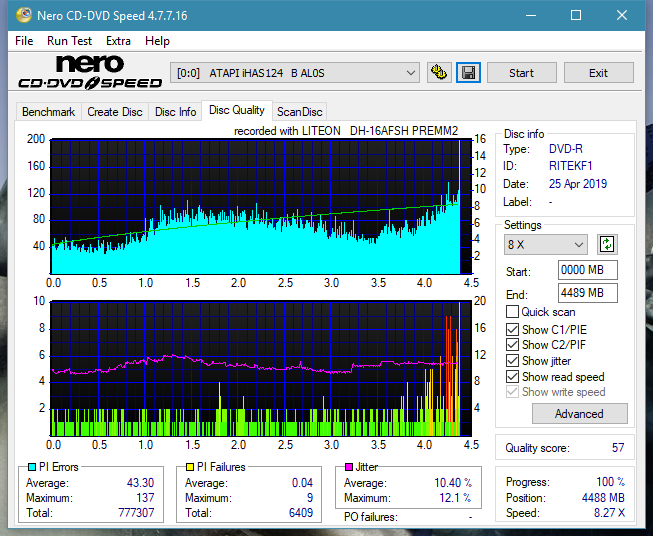This screenshot has width=653, height=536.
Task: Close the Nero CD-DVD Speed window
Action: click(622, 15)
